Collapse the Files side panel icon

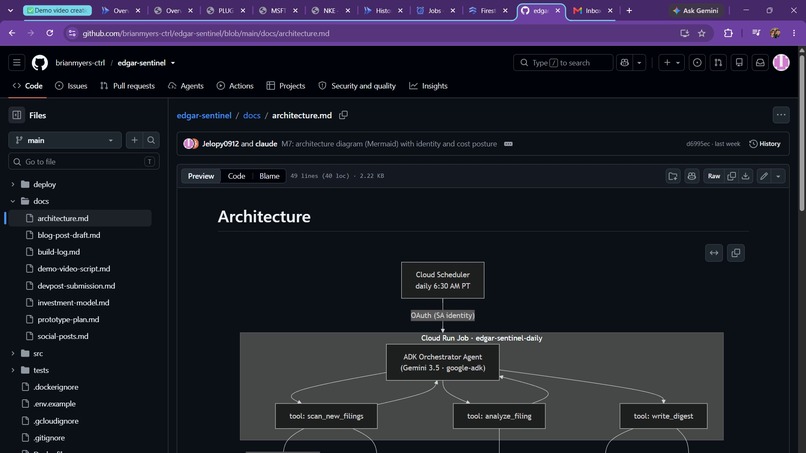16,115
